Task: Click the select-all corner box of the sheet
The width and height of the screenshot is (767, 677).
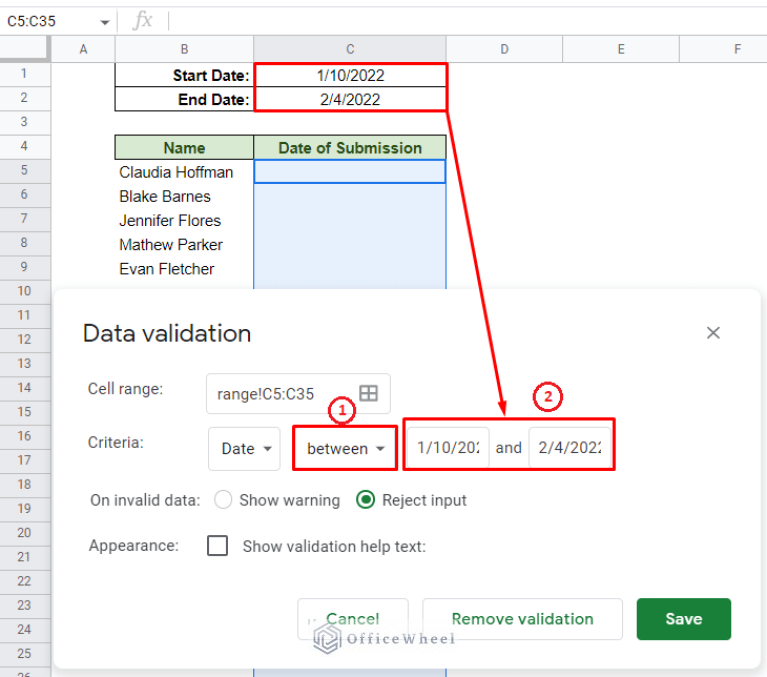Action: point(24,49)
